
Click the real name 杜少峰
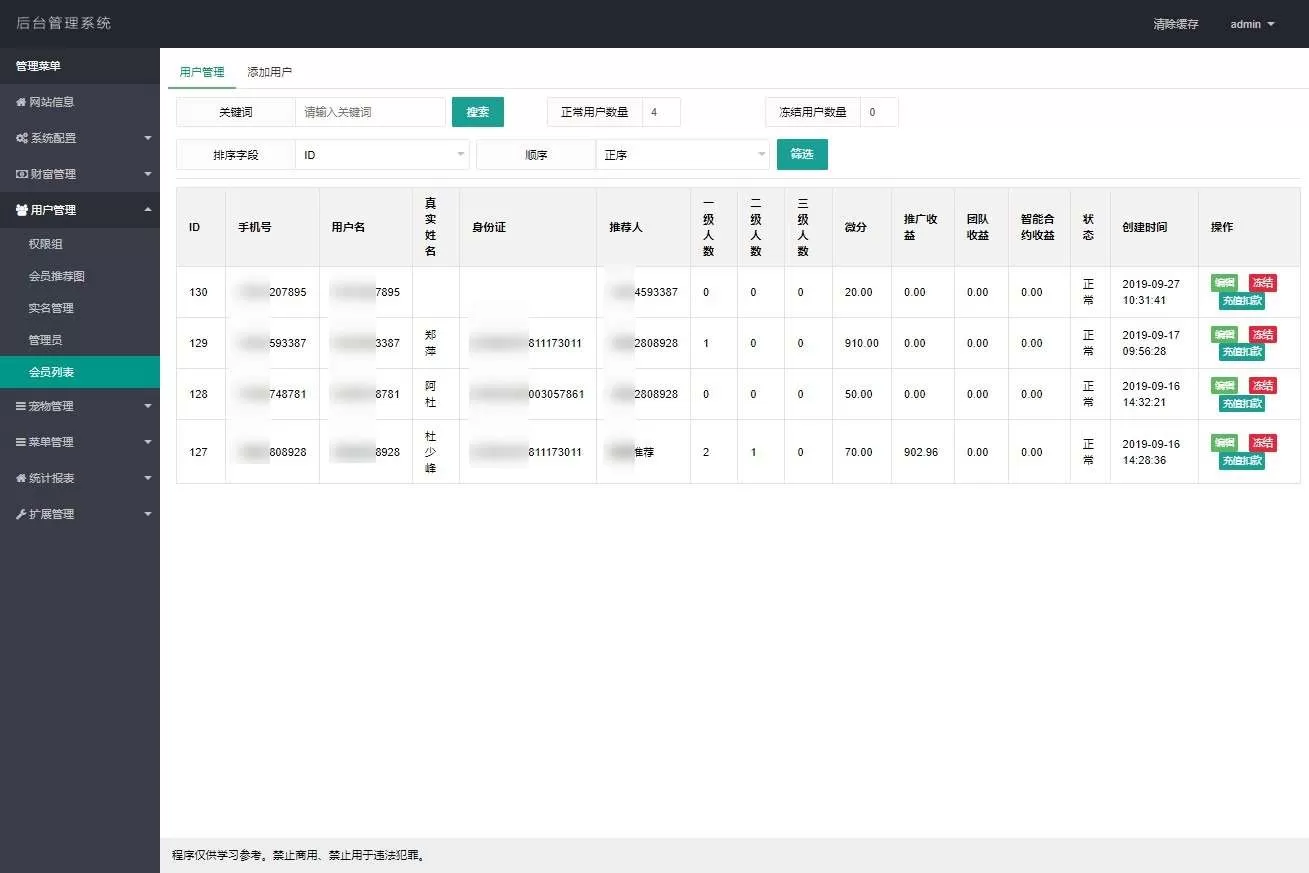tap(431, 451)
